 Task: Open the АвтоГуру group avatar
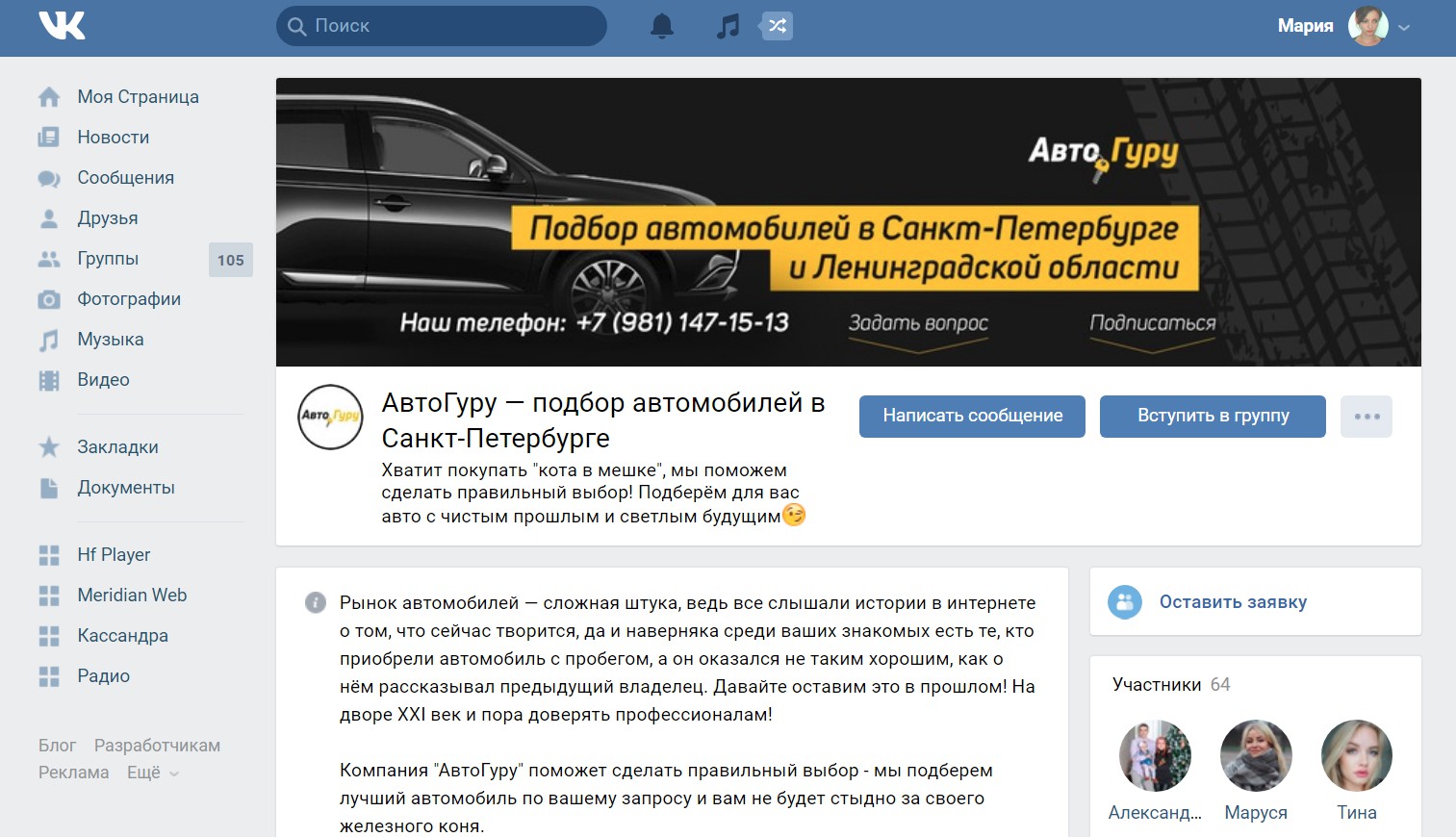tap(331, 417)
